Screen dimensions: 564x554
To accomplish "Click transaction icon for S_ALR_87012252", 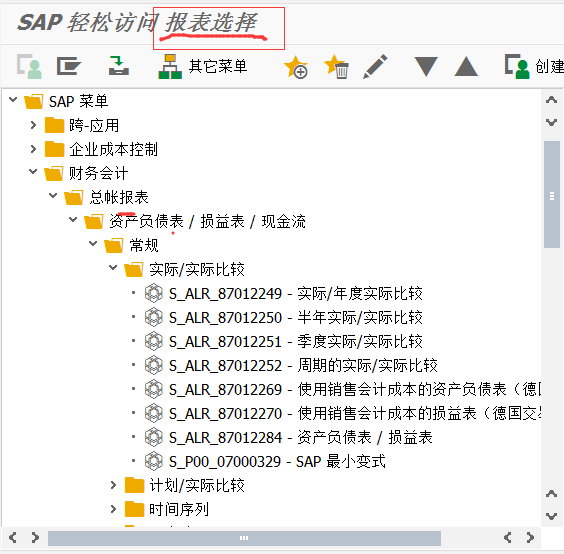I will [x=154, y=365].
